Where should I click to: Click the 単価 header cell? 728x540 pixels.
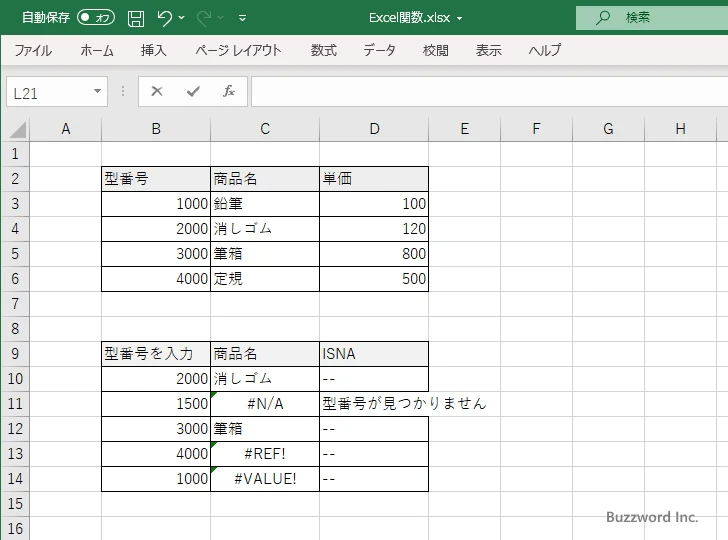pos(374,179)
